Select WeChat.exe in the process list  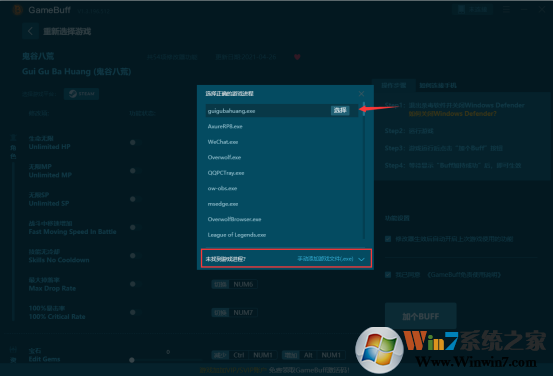pos(223,142)
